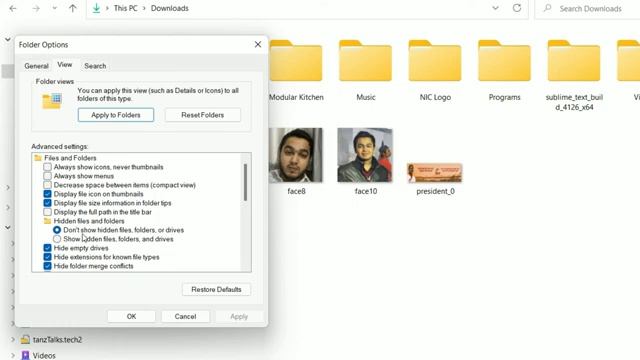The image size is (640, 360).
Task: Open Videos in navigation pane
Action: coord(44,356)
